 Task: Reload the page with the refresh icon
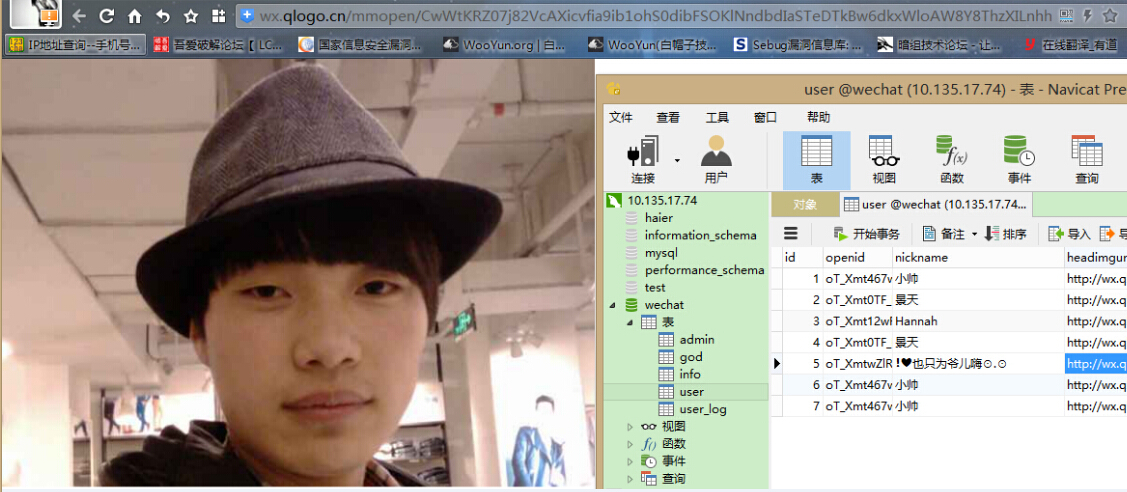[x=106, y=16]
